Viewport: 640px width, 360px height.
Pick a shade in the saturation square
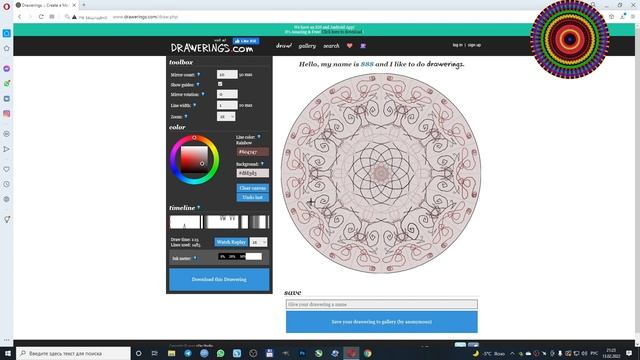pos(194,160)
